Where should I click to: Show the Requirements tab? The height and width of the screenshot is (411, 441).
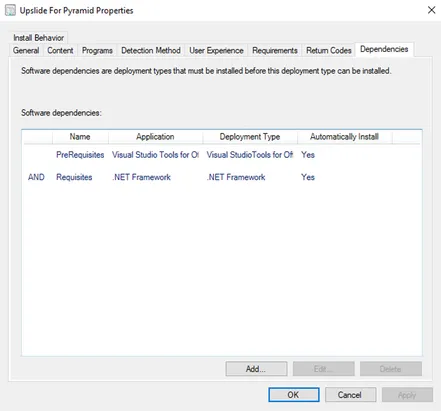(x=275, y=50)
